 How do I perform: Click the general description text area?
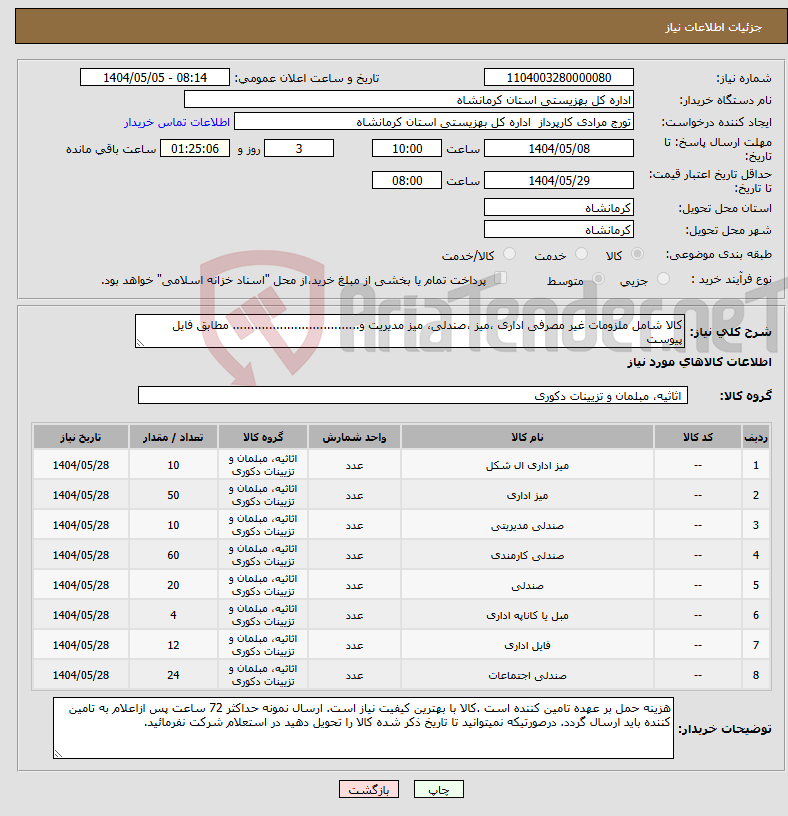(x=410, y=331)
